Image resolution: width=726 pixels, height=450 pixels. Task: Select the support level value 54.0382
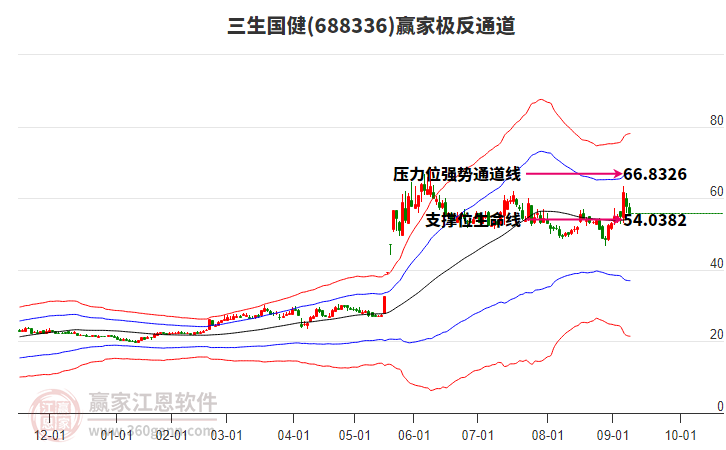[655, 220]
